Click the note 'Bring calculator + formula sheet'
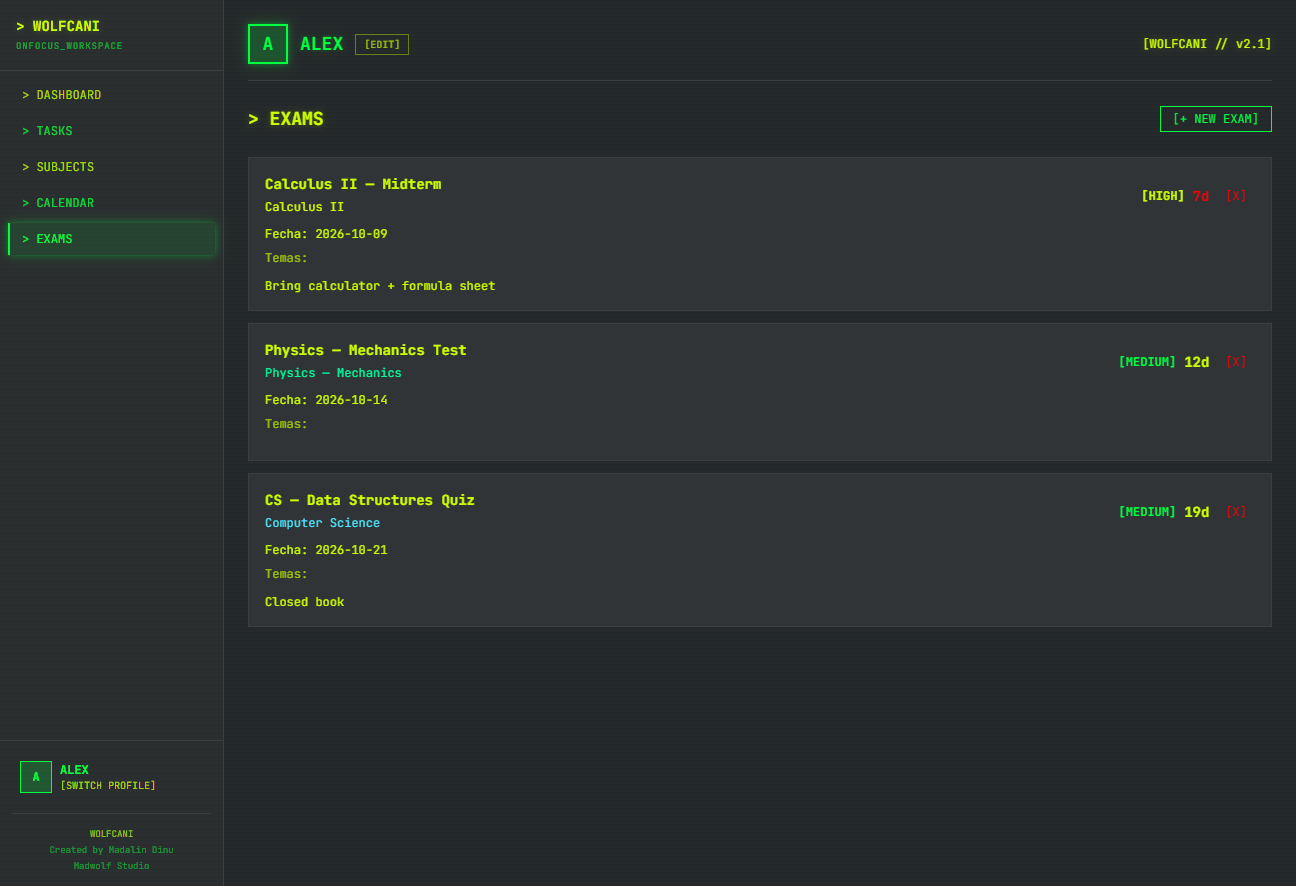Image resolution: width=1296 pixels, height=886 pixels. (380, 286)
